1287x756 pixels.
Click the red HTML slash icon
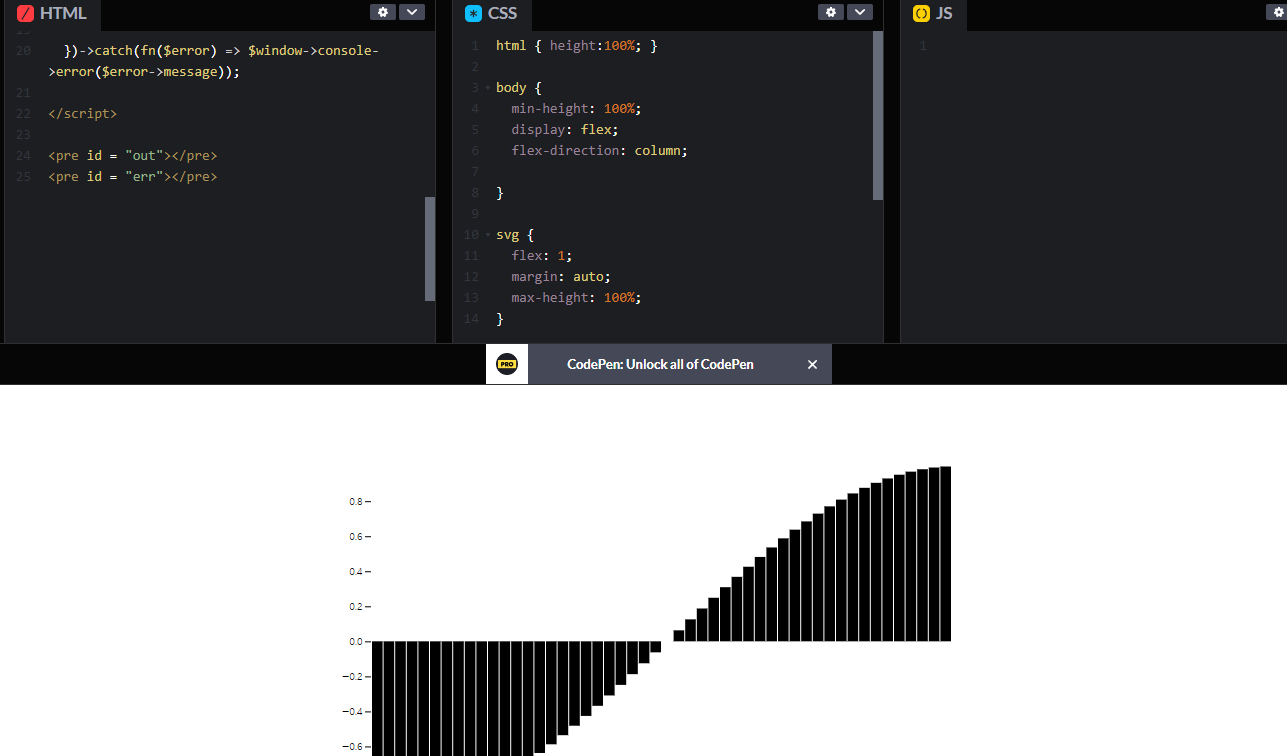pos(26,14)
